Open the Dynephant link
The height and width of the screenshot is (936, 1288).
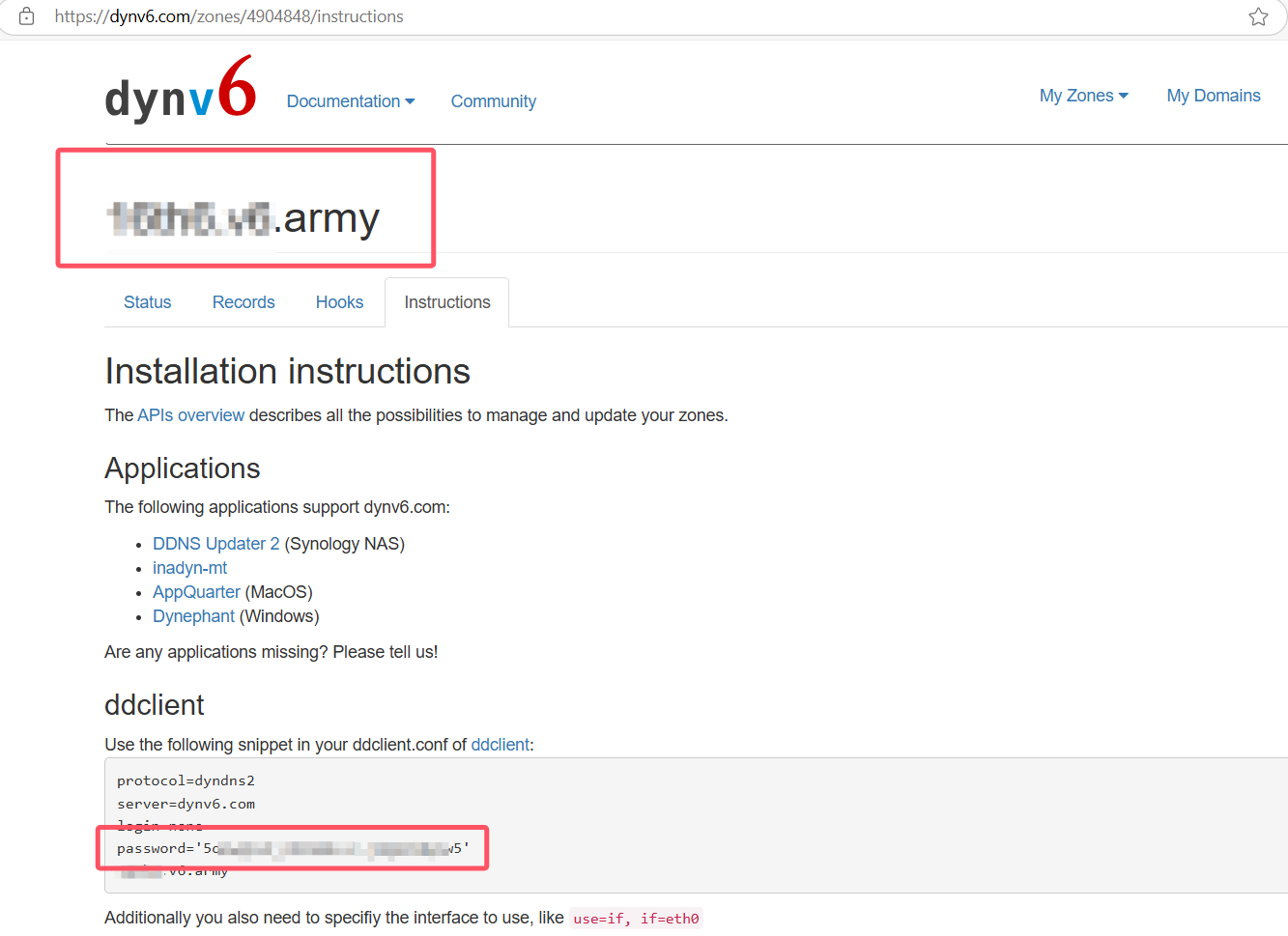[193, 616]
